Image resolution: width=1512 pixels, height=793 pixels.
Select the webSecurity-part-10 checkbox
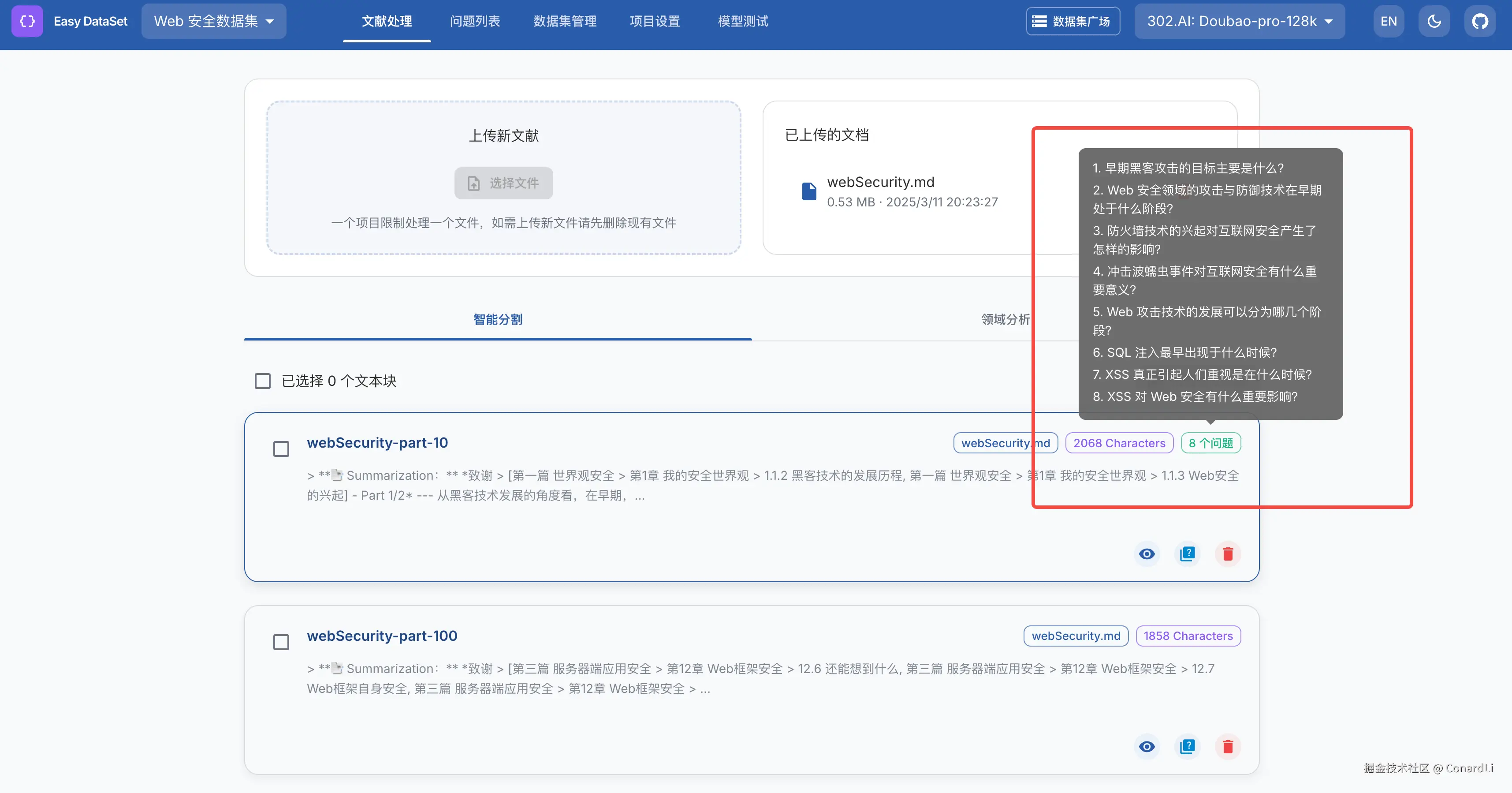point(281,449)
